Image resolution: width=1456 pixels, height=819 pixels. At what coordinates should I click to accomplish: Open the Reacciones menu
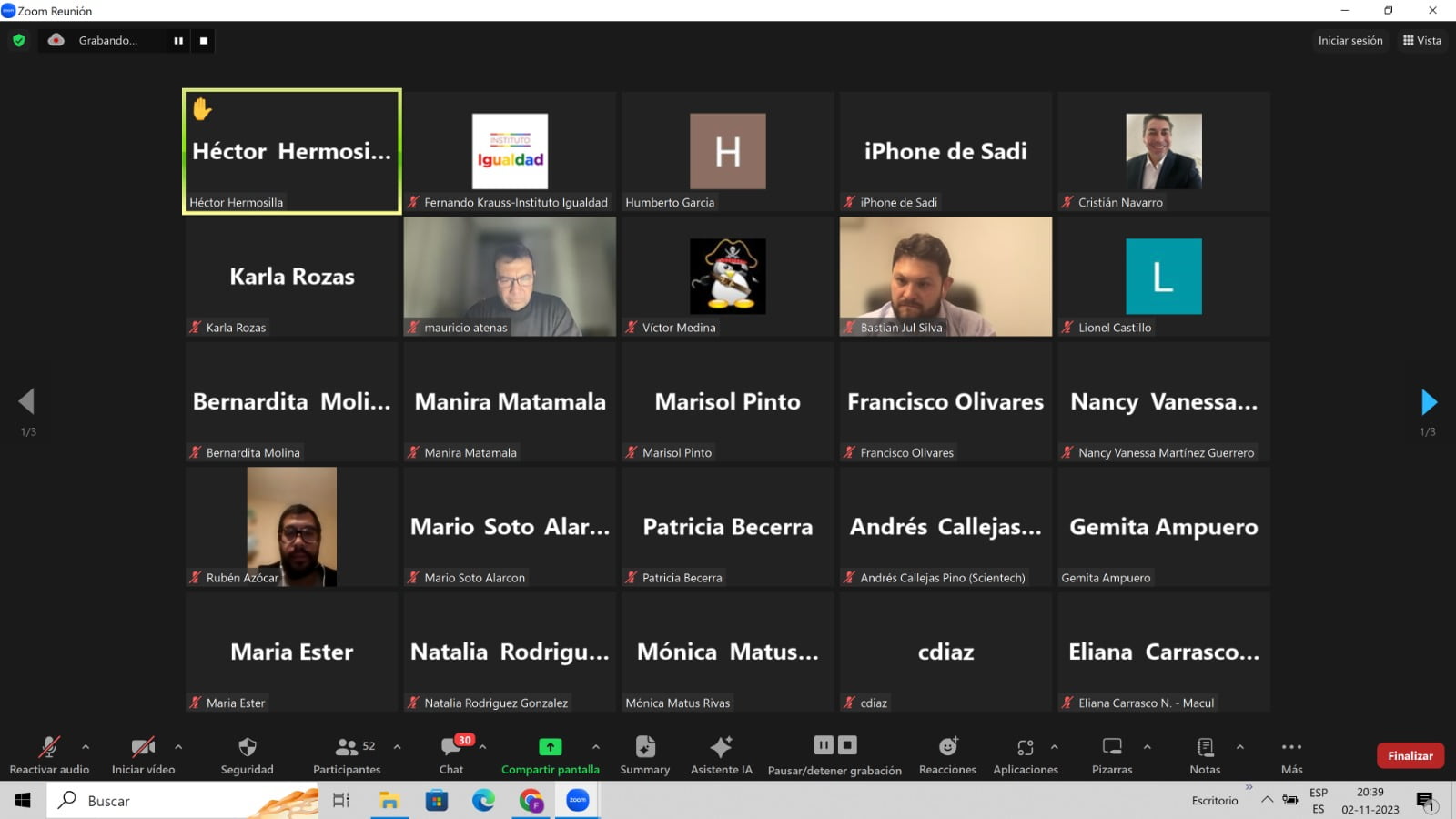pos(947,748)
